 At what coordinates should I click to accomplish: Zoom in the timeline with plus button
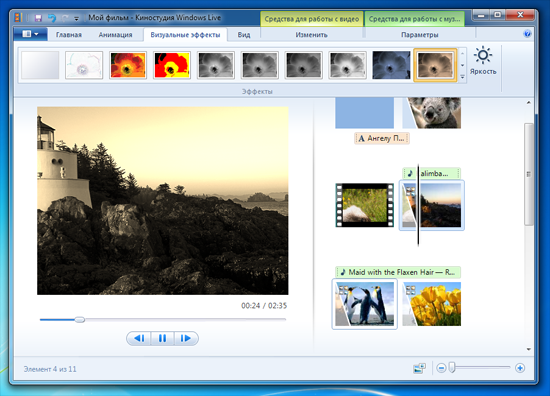[520, 368]
